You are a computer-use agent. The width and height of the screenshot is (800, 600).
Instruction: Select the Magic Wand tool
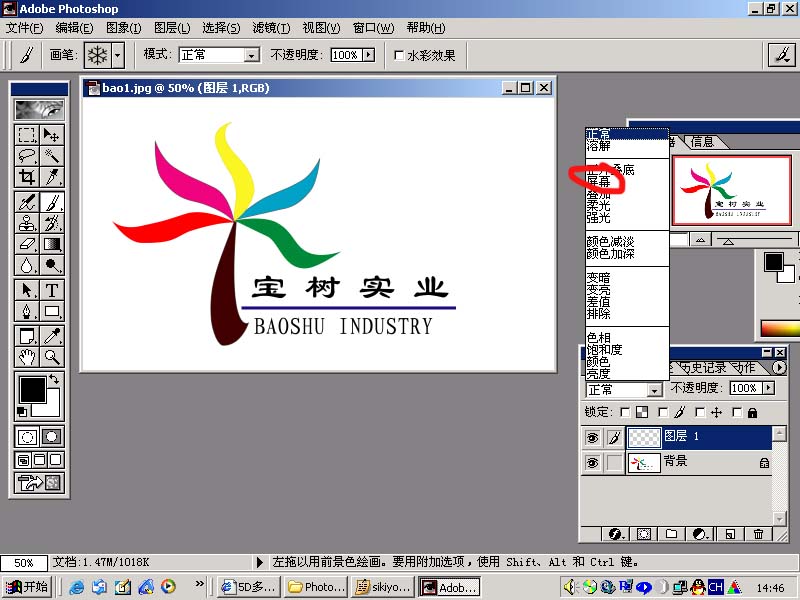(52, 156)
